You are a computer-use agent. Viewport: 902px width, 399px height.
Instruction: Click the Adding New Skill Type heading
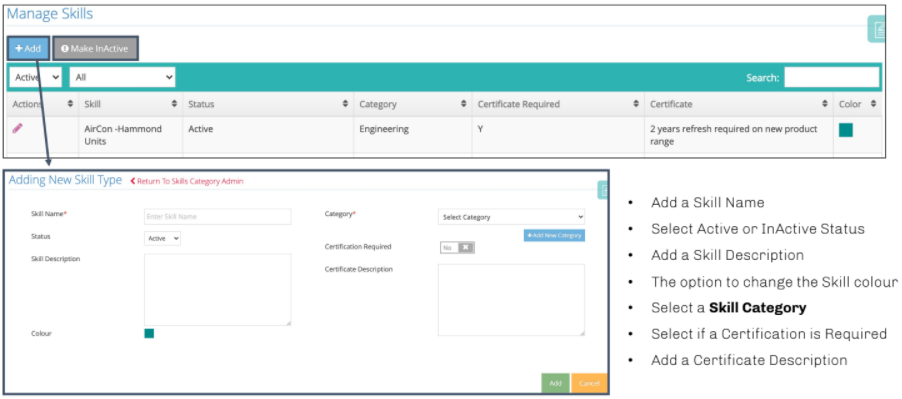tap(65, 180)
